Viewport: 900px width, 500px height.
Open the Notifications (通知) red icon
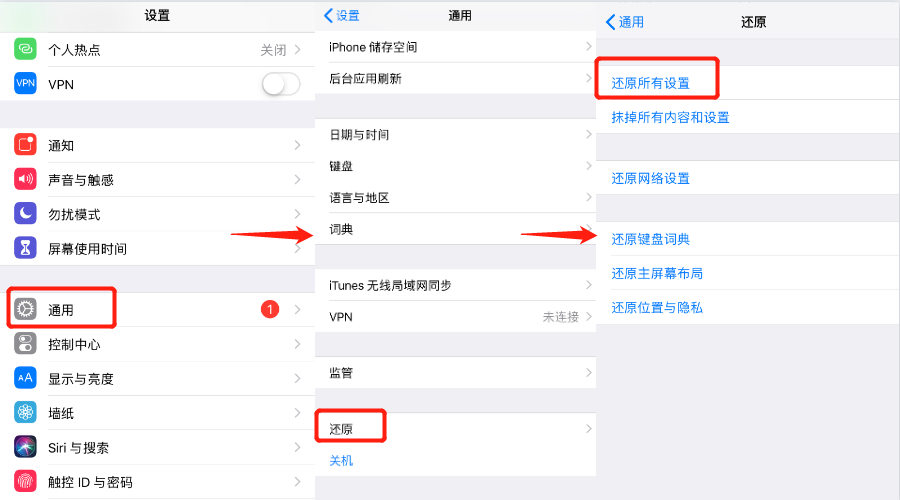click(25, 145)
